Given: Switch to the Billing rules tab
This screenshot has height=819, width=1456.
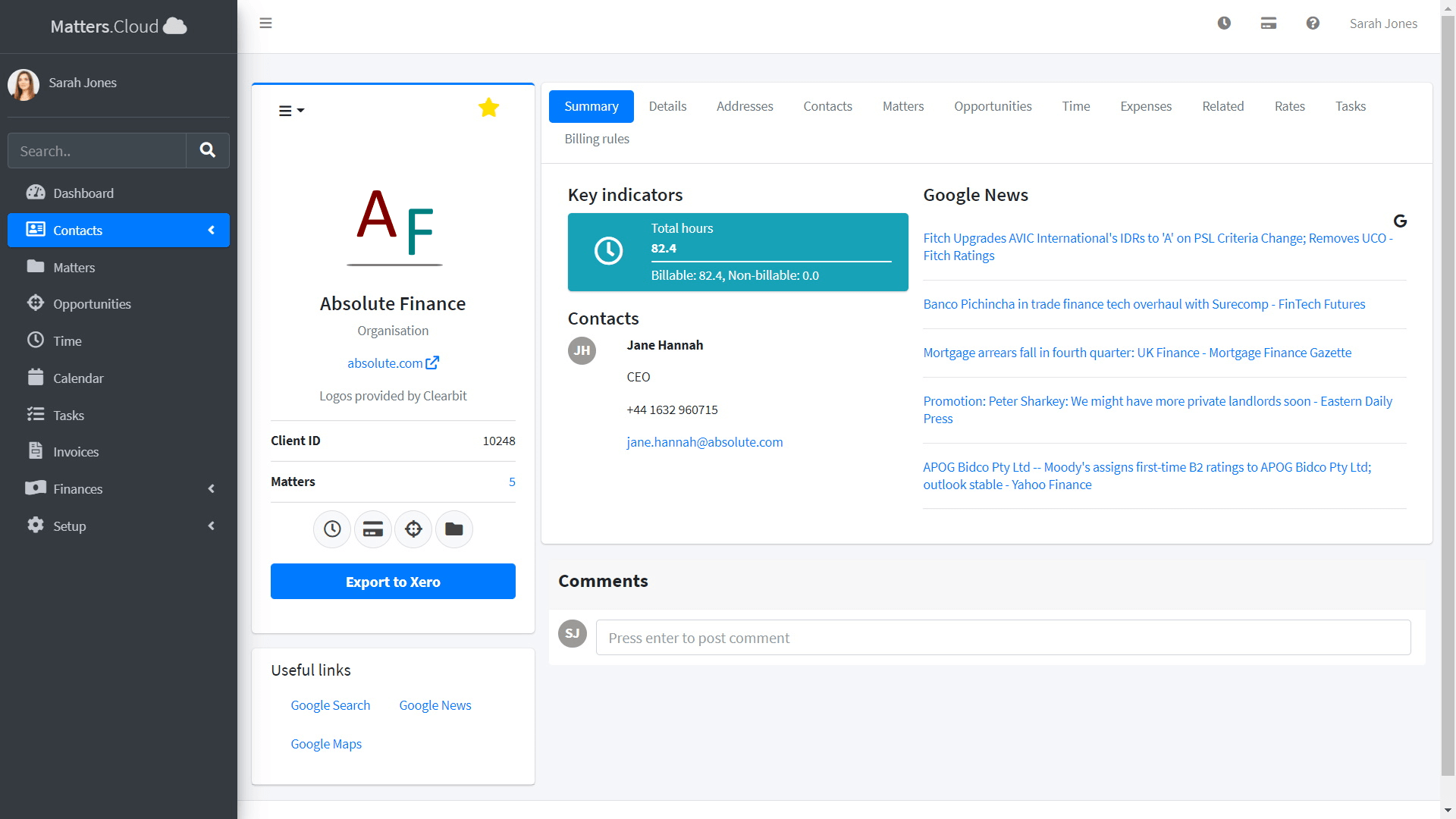Looking at the screenshot, I should click(597, 139).
